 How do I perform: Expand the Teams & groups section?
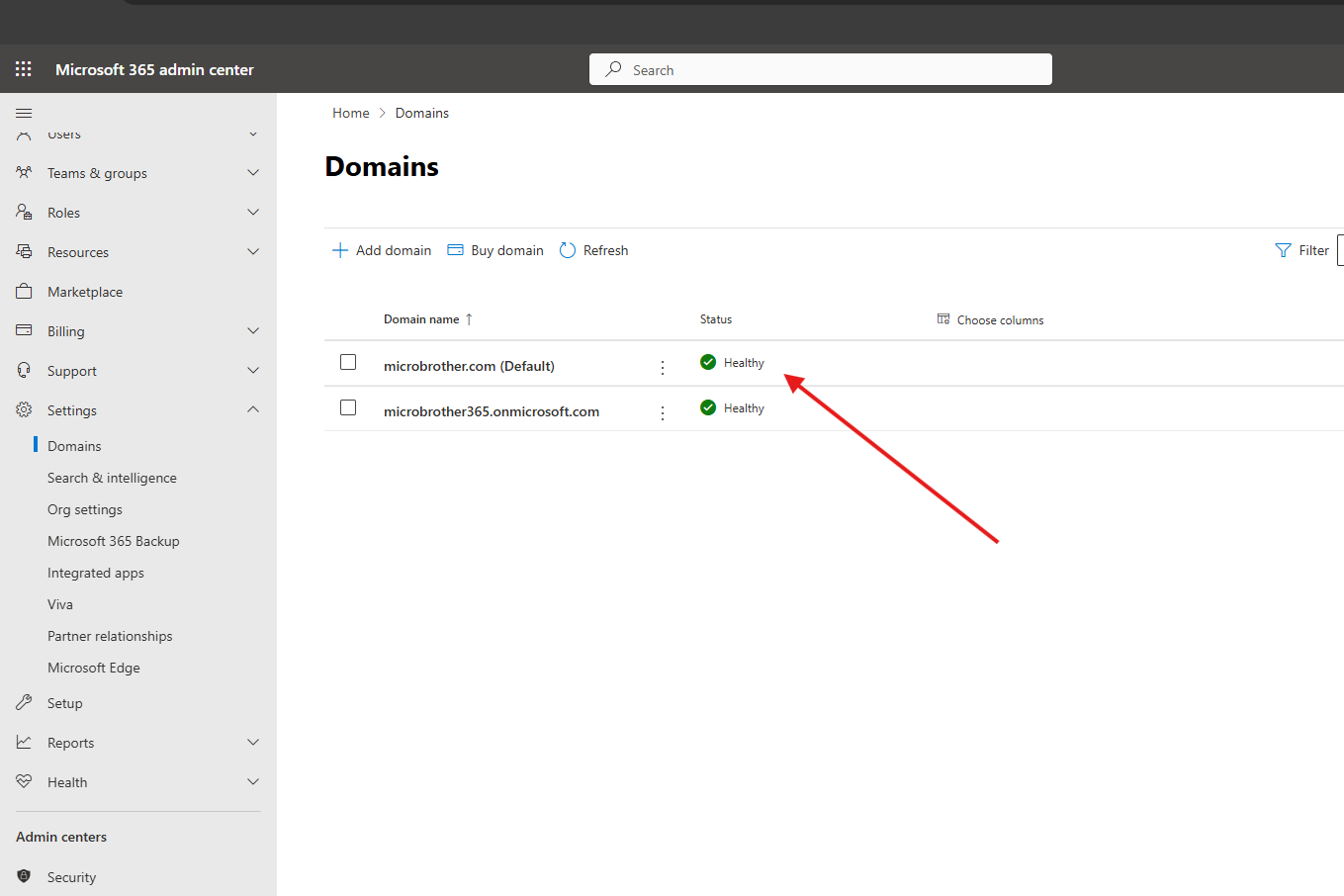tap(253, 172)
